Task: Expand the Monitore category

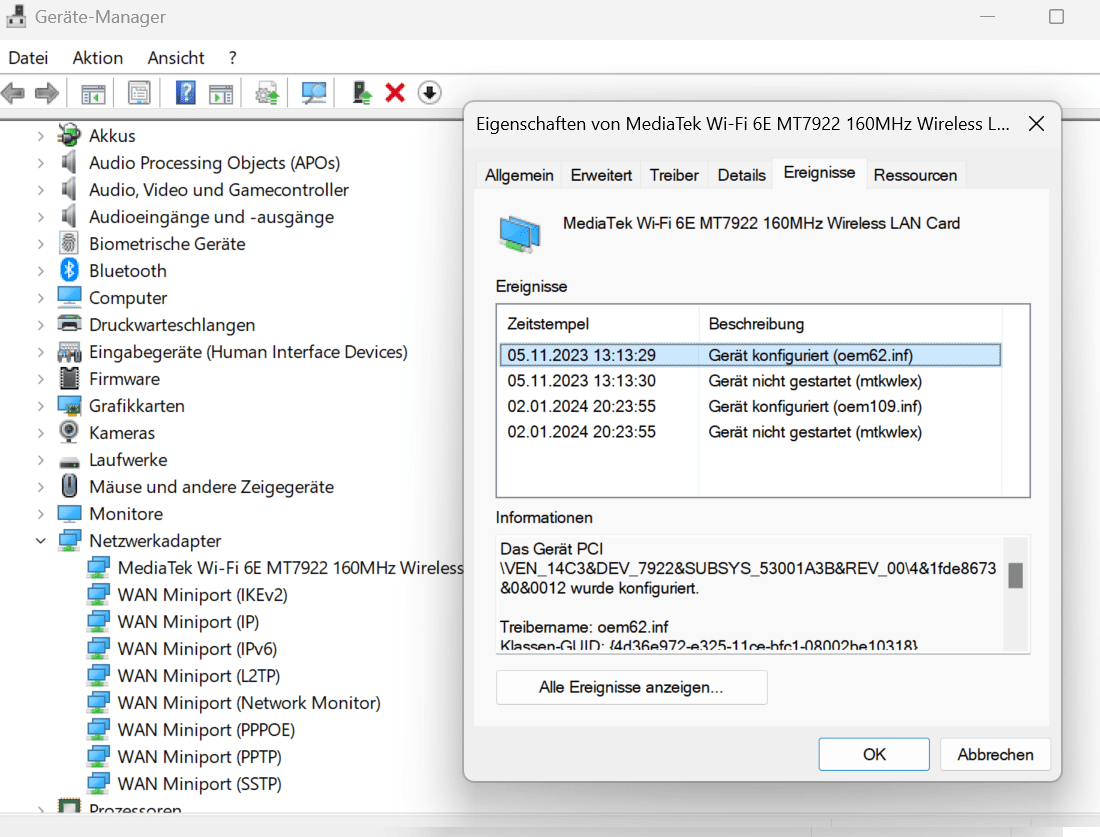Action: point(41,514)
